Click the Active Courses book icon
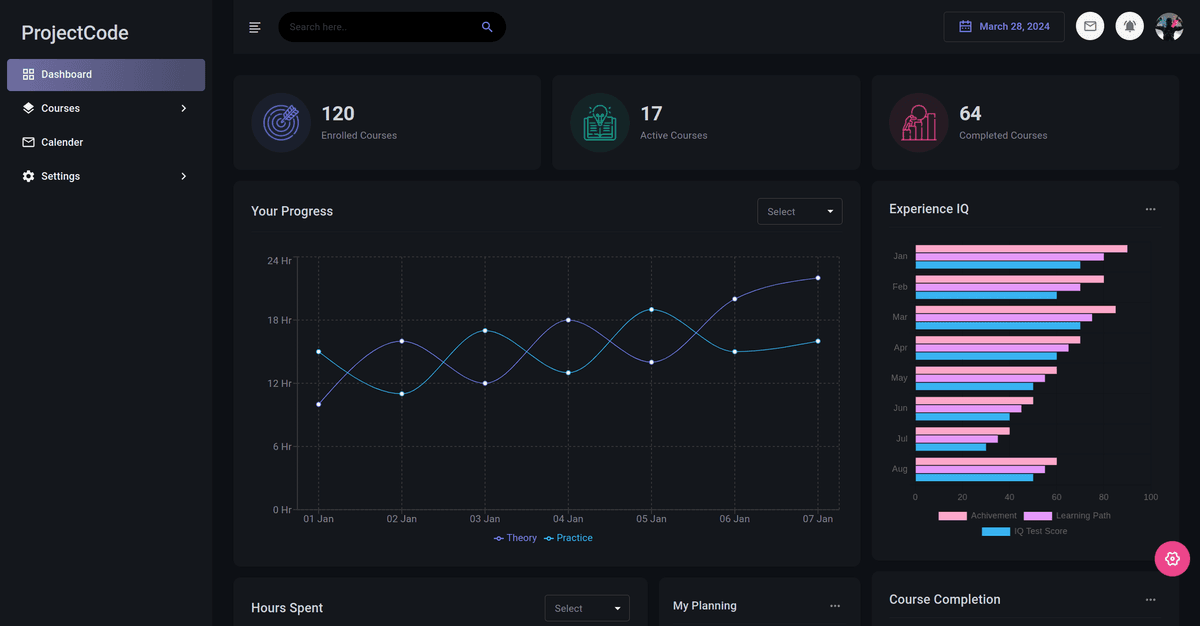1200x626 pixels. click(600, 122)
